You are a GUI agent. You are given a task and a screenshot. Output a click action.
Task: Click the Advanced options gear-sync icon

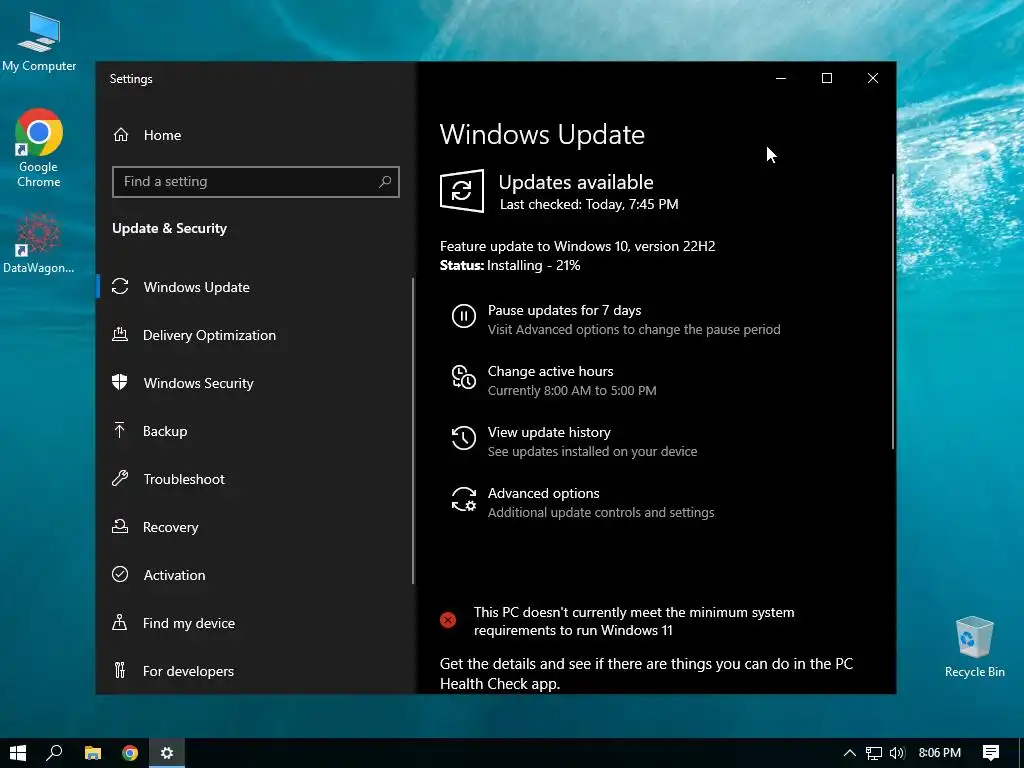464,500
